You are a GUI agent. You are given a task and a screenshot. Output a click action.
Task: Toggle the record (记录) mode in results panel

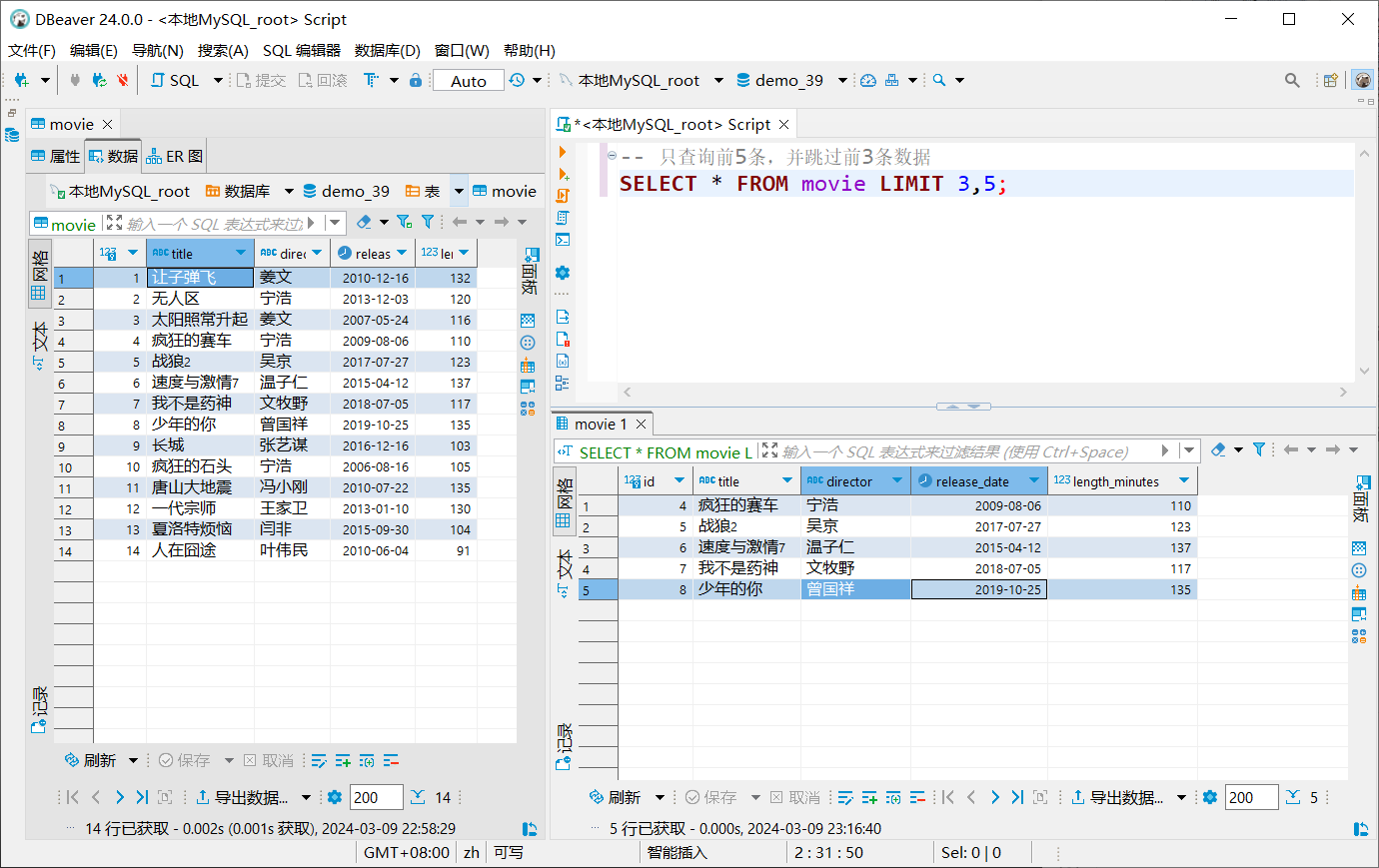coord(564,746)
